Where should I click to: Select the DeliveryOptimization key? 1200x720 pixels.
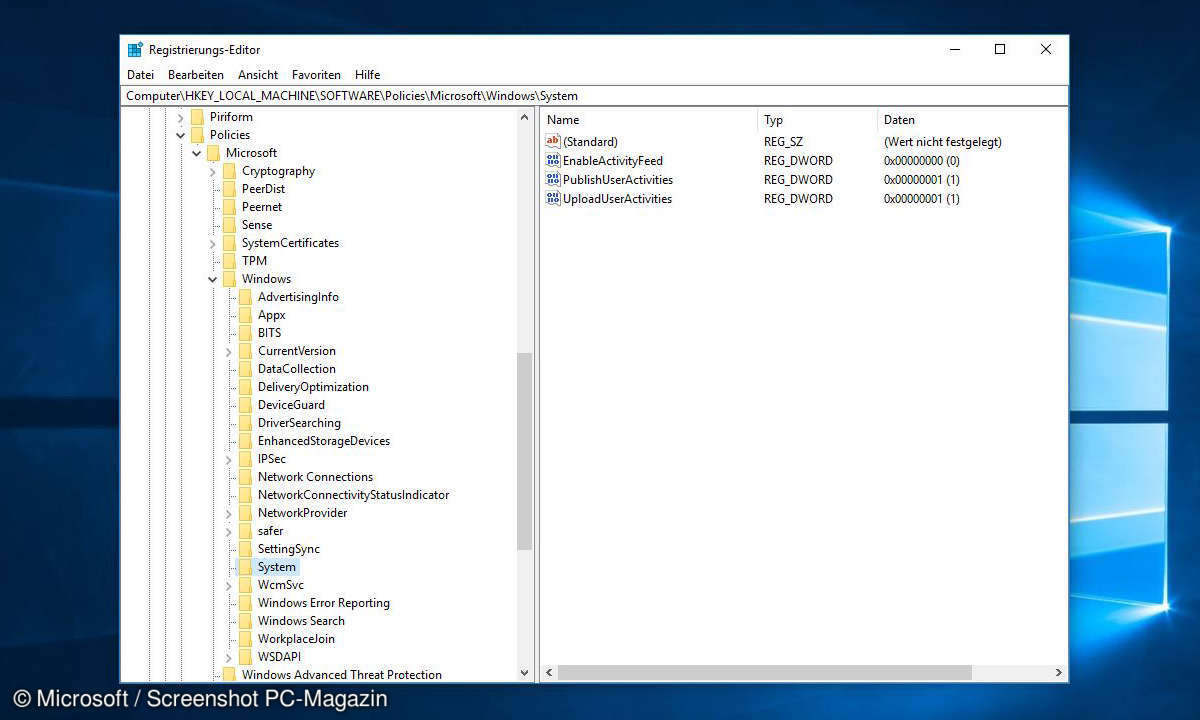(313, 387)
